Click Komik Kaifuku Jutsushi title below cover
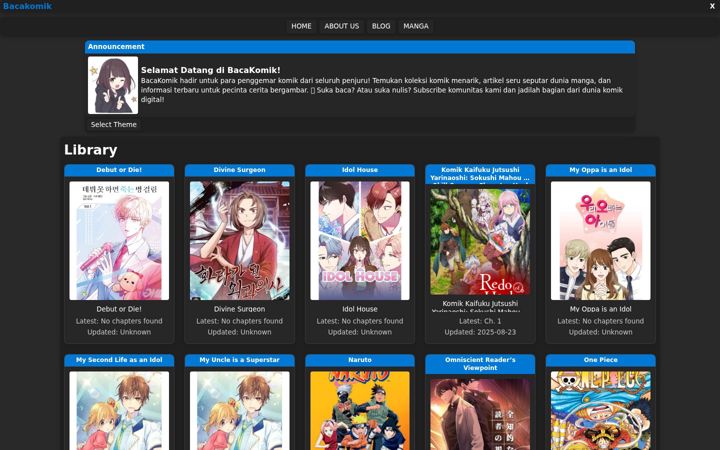 [x=480, y=306]
